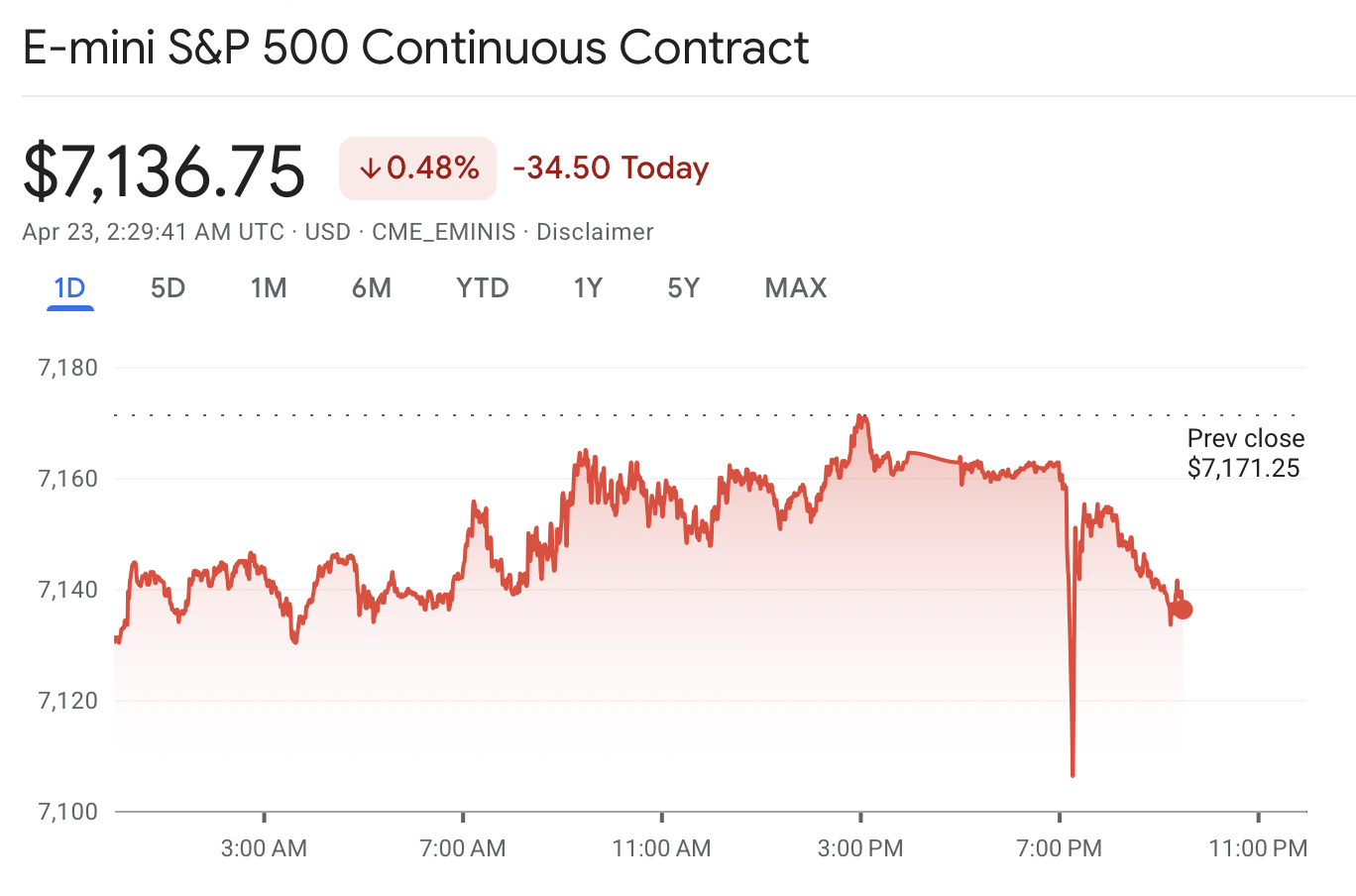This screenshot has width=1356, height=896.
Task: Select the MAX time range
Action: [795, 288]
